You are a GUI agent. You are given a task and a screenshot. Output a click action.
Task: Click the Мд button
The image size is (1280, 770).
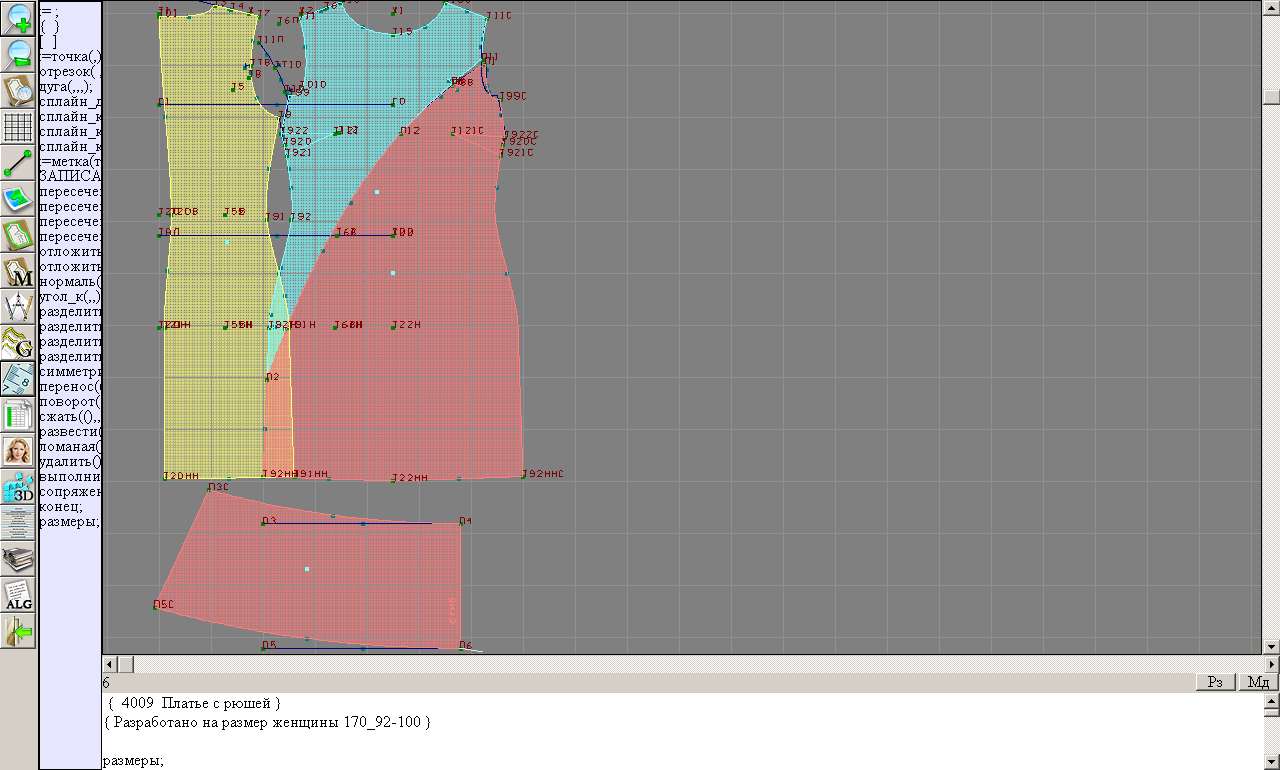coord(1258,682)
